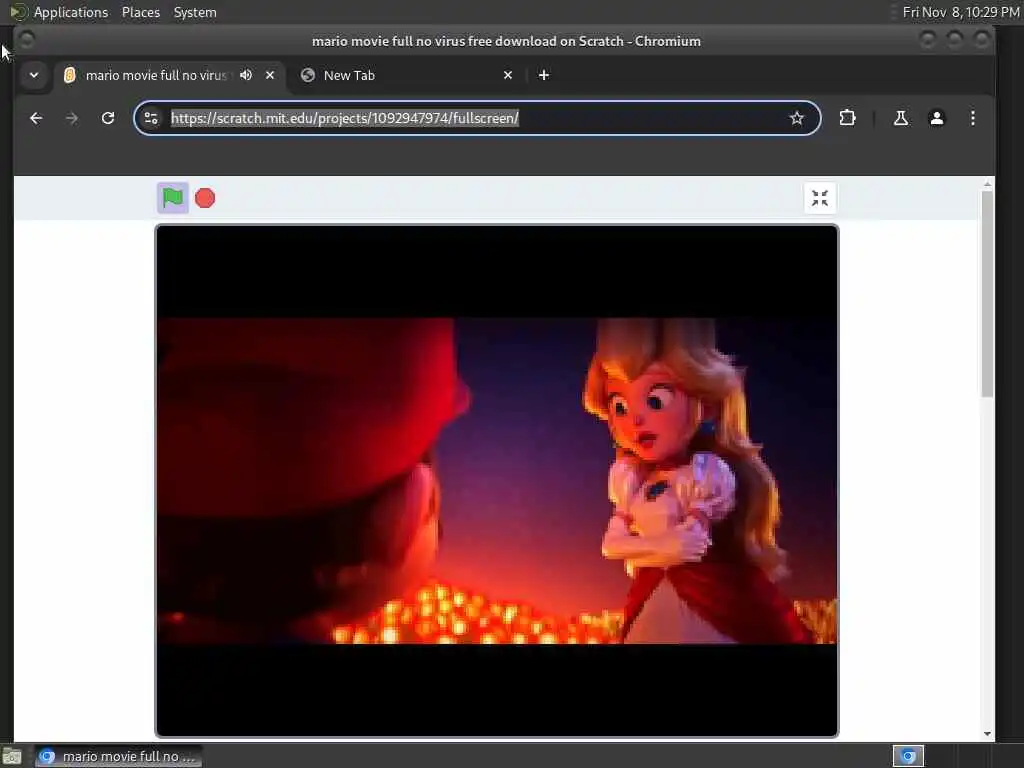Open the Applications menu
This screenshot has height=768, width=1024.
(x=71, y=12)
